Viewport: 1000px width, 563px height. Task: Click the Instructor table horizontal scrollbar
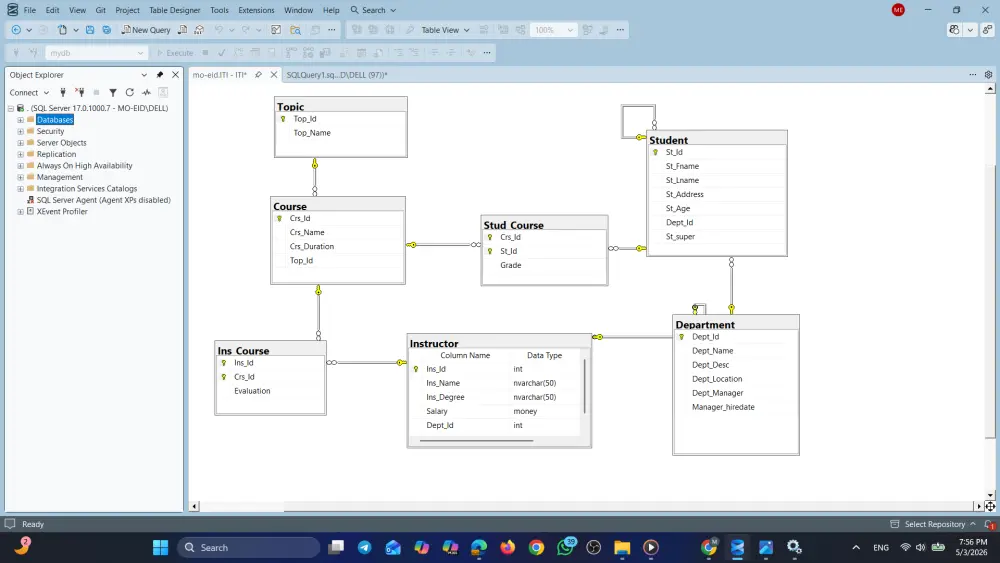coord(476,441)
